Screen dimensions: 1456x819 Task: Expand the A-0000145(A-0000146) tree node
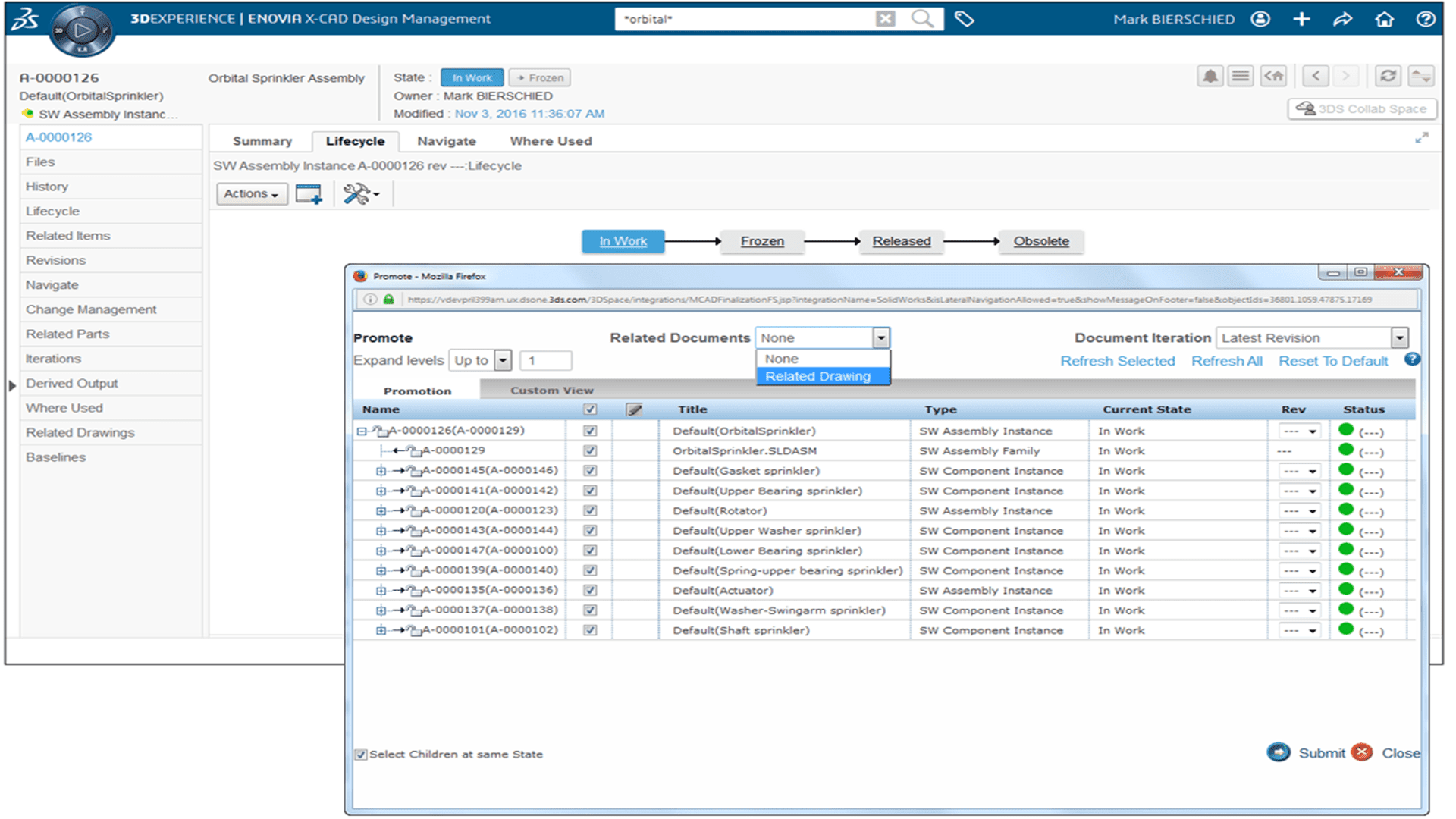pyautogui.click(x=381, y=471)
